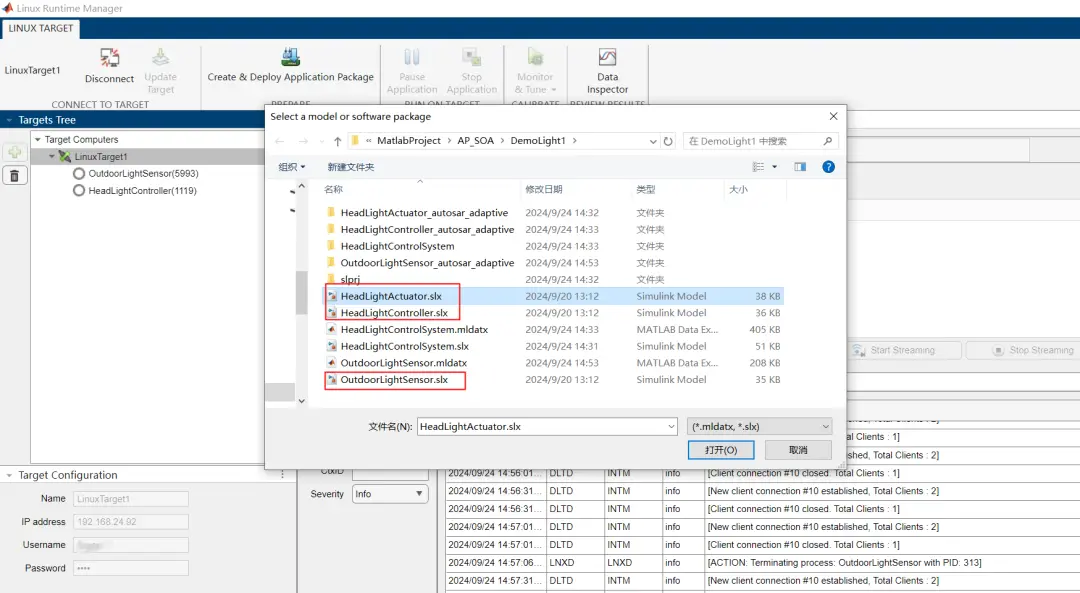The width and height of the screenshot is (1080, 593).
Task: Sort files by 大小 column
Action: (738, 189)
